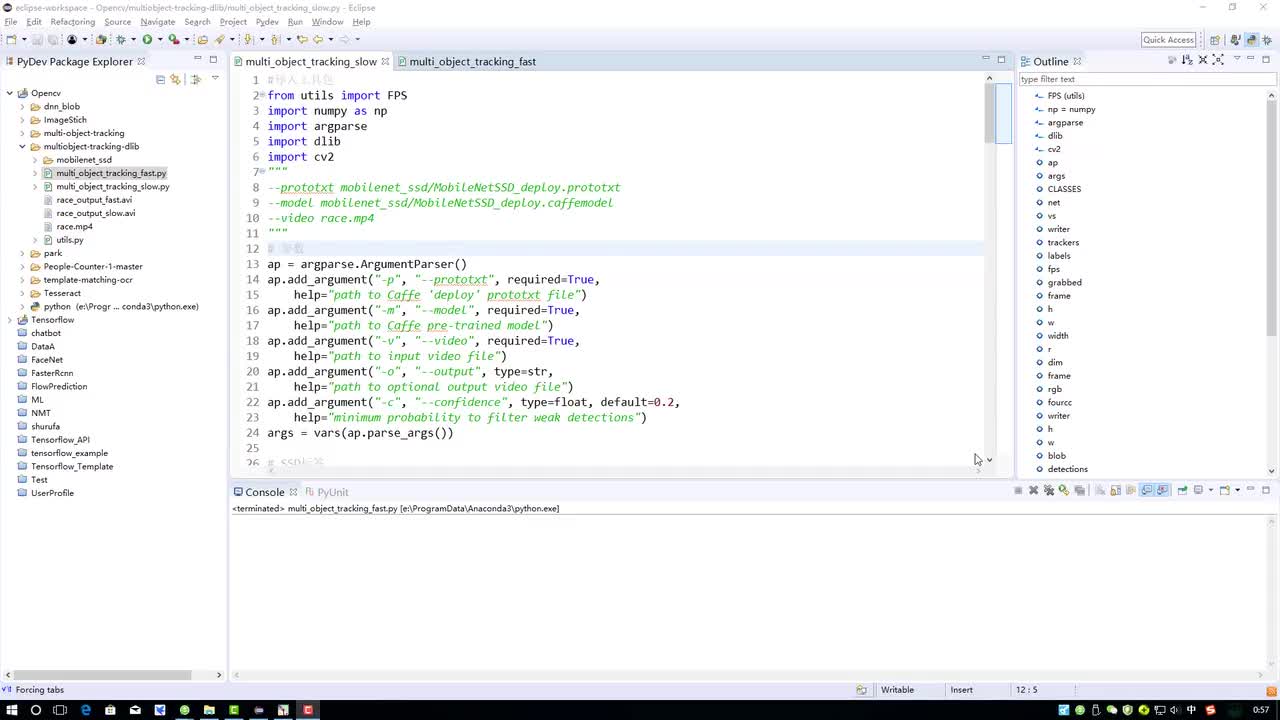The image size is (1280, 720).
Task: Click Open Console icon in console toolbar
Action: pos(1225,490)
